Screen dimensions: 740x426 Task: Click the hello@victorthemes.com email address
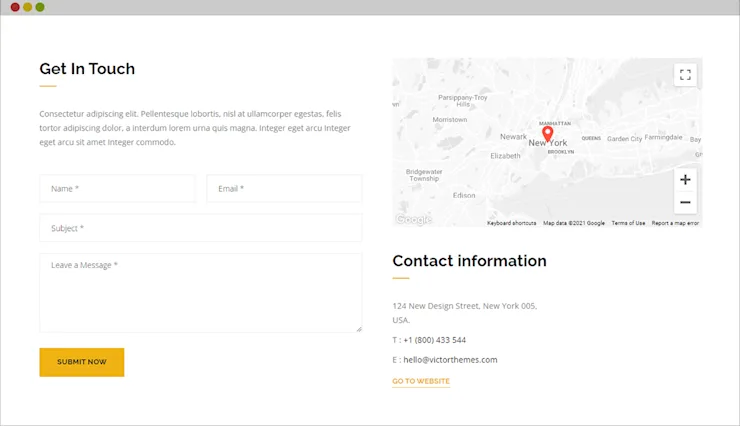click(x=450, y=360)
